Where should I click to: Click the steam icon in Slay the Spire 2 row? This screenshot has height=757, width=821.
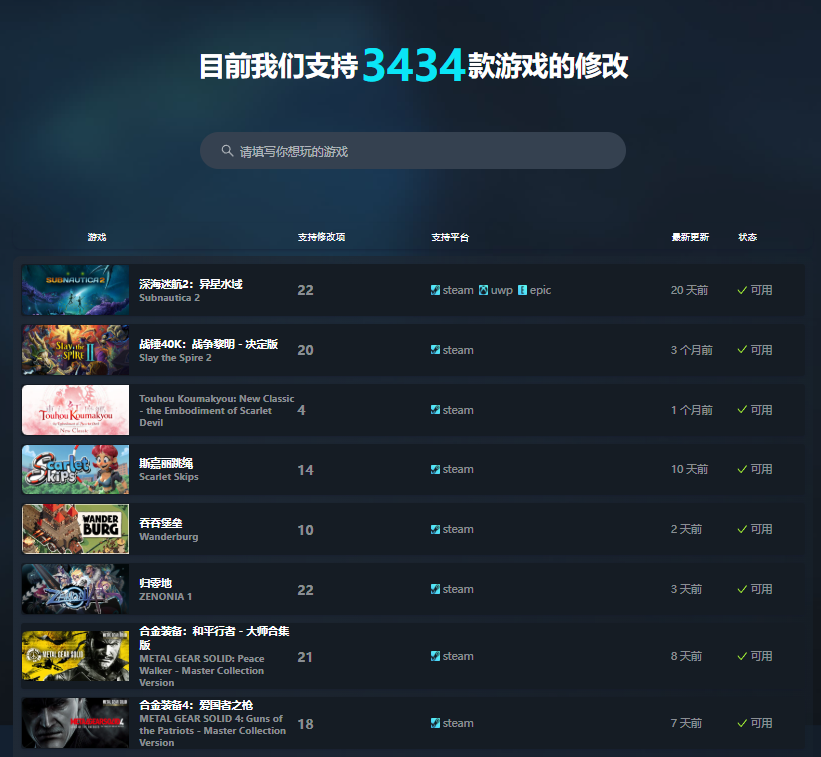(x=435, y=350)
